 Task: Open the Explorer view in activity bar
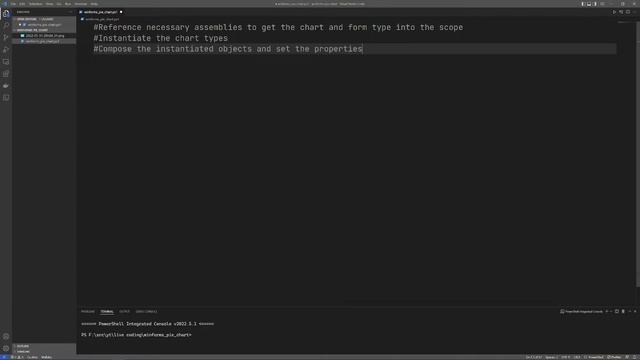click(6, 13)
